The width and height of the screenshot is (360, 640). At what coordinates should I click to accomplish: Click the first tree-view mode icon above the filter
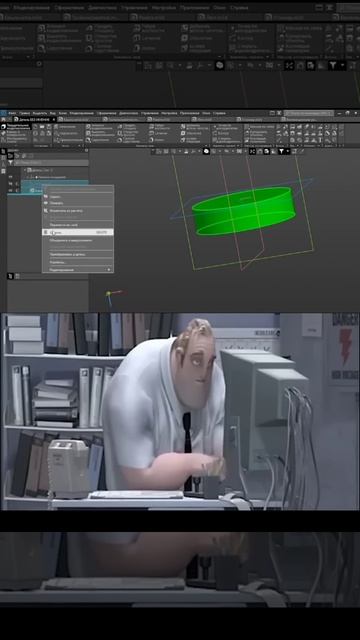[11, 156]
